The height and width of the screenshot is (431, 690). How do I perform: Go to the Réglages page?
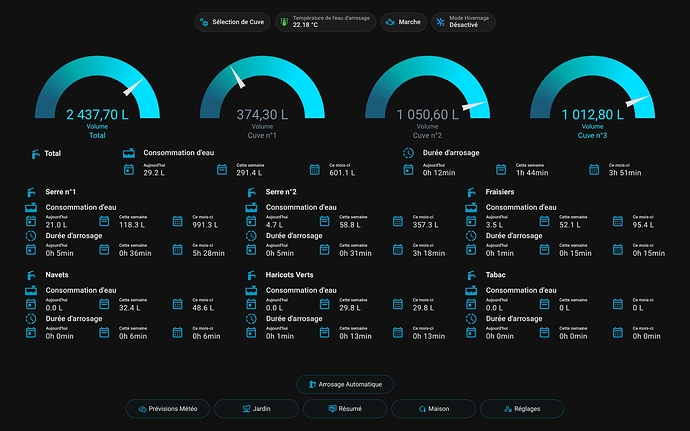(522, 409)
